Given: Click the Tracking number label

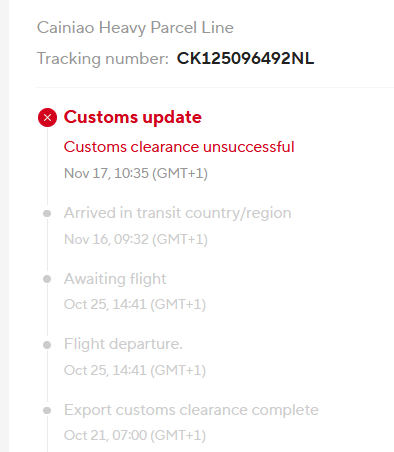Looking at the screenshot, I should coord(103,59).
